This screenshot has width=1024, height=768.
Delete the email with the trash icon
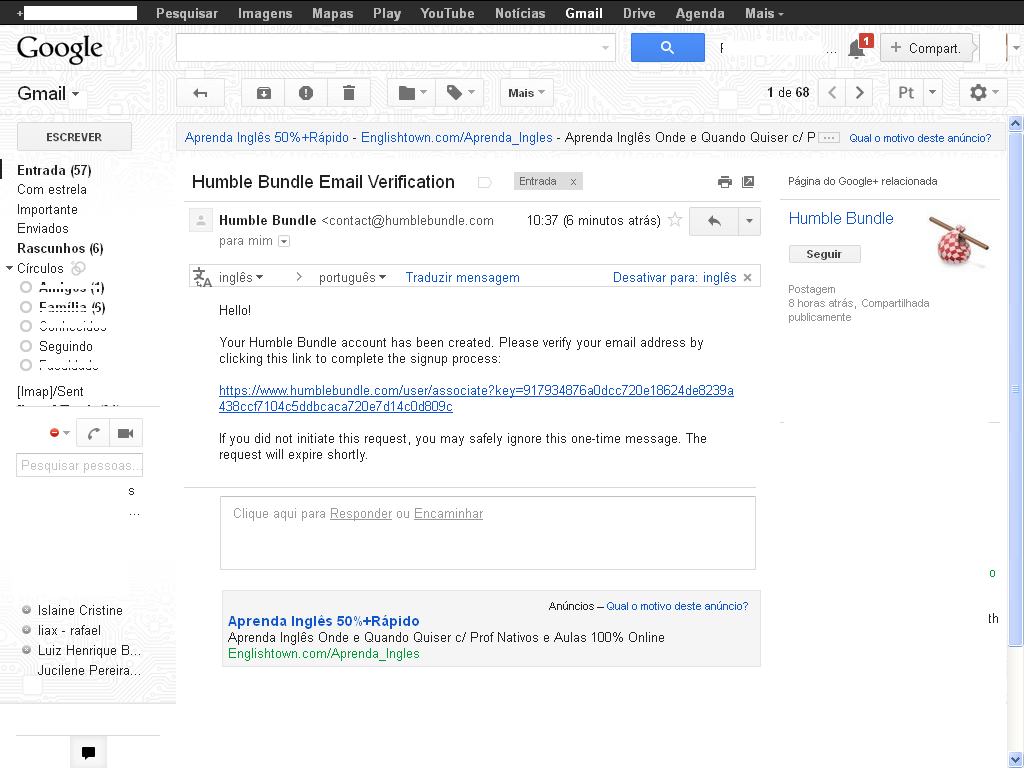[x=349, y=93]
